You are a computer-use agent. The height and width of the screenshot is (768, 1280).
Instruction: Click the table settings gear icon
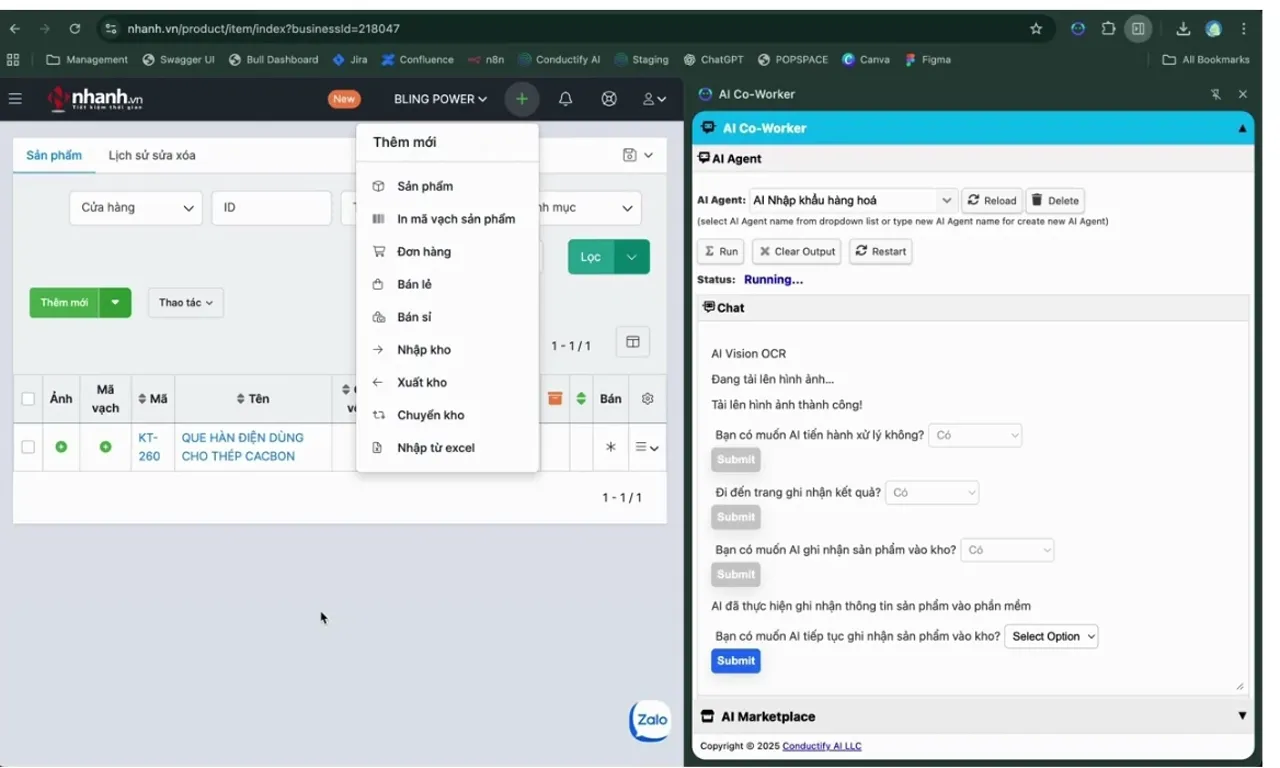pyautogui.click(x=647, y=398)
